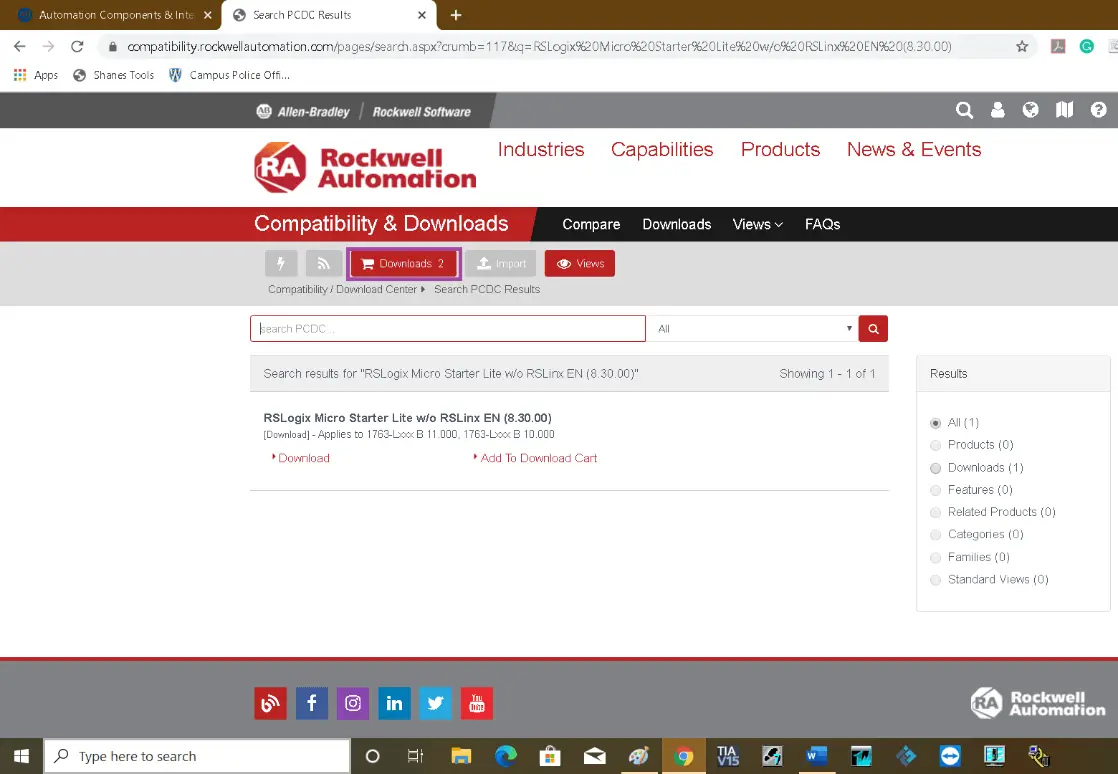Reload the page in Chrome

(77, 46)
